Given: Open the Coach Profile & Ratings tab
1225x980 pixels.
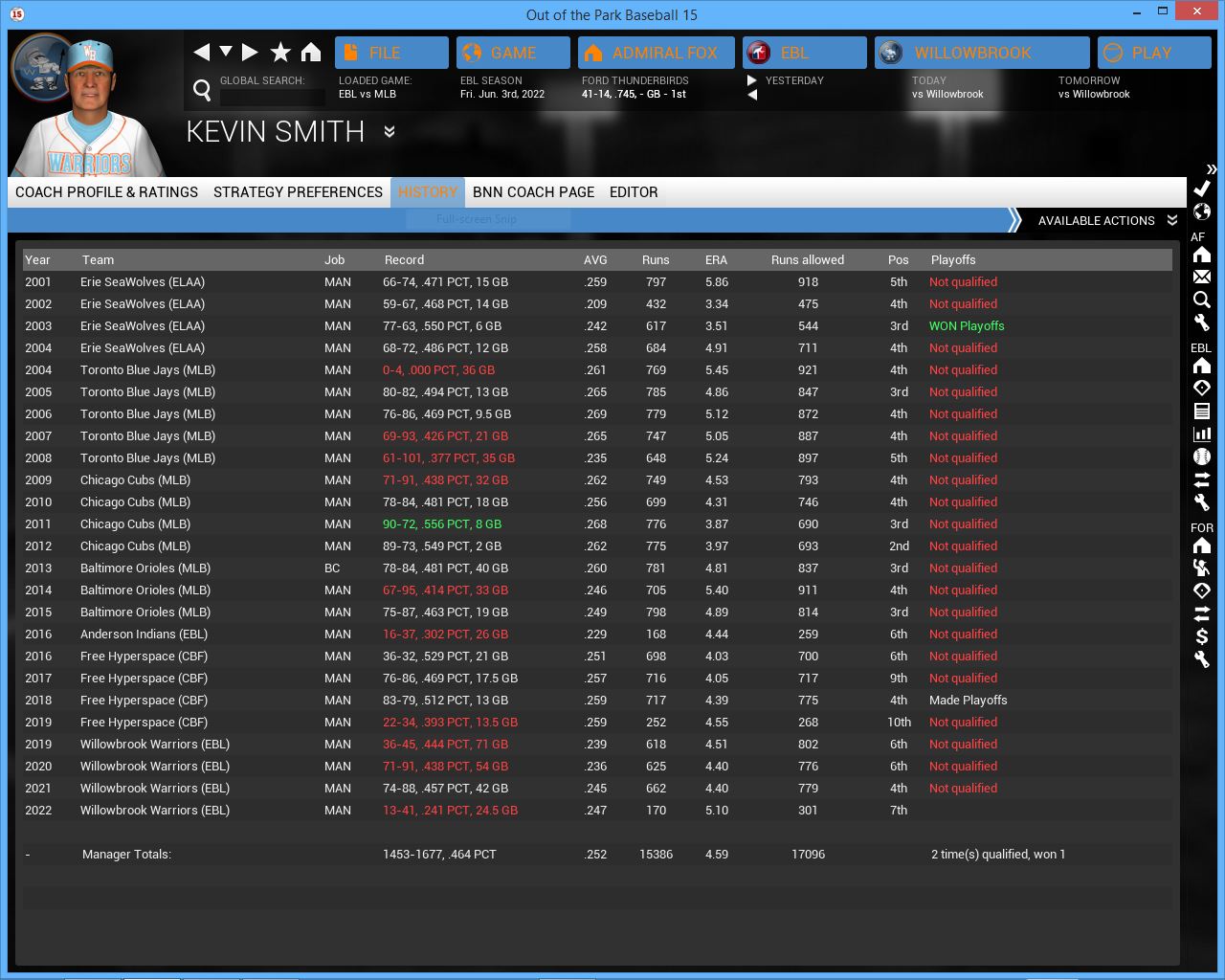Looking at the screenshot, I should tap(106, 192).
